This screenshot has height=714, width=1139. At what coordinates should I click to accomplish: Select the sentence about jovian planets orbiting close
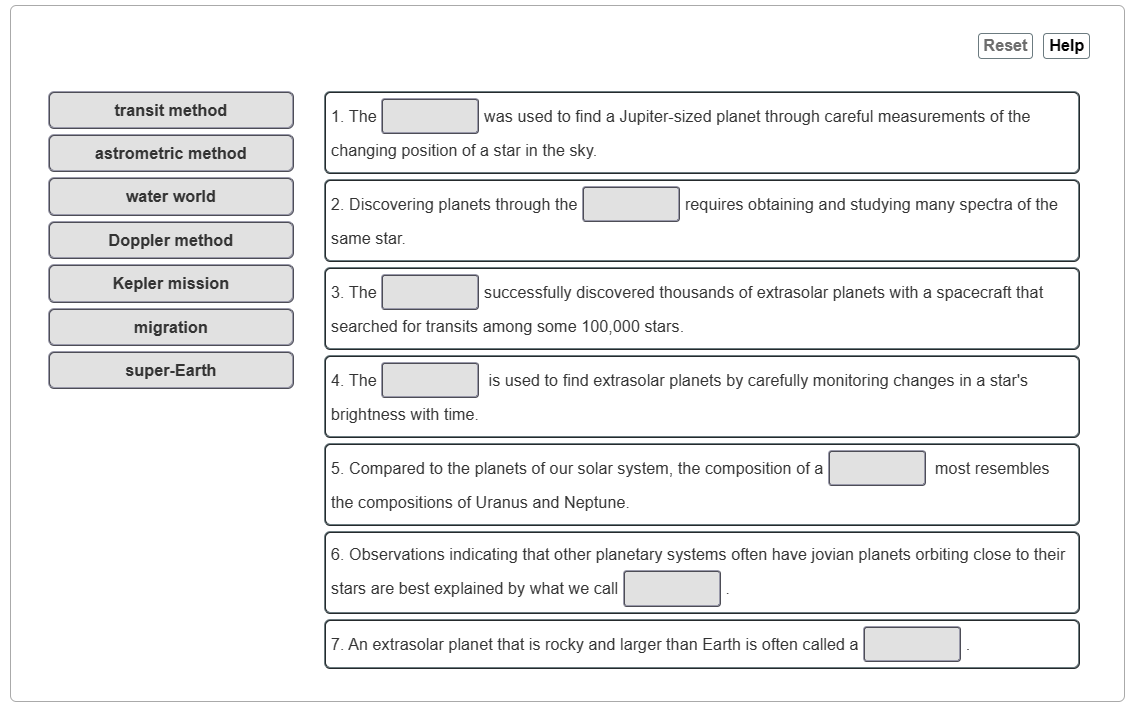tap(702, 572)
